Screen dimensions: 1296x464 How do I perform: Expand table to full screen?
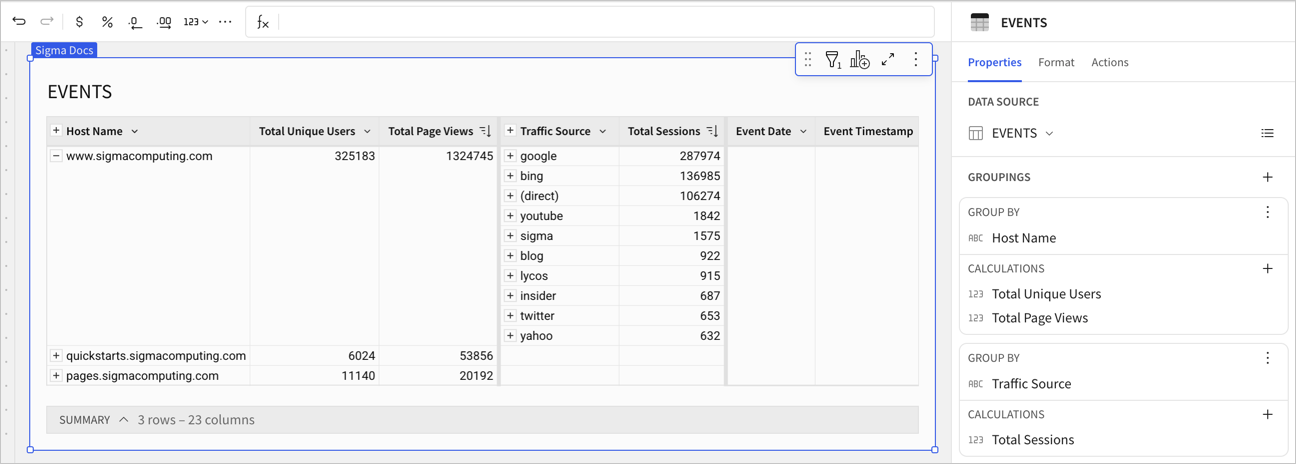[888, 60]
